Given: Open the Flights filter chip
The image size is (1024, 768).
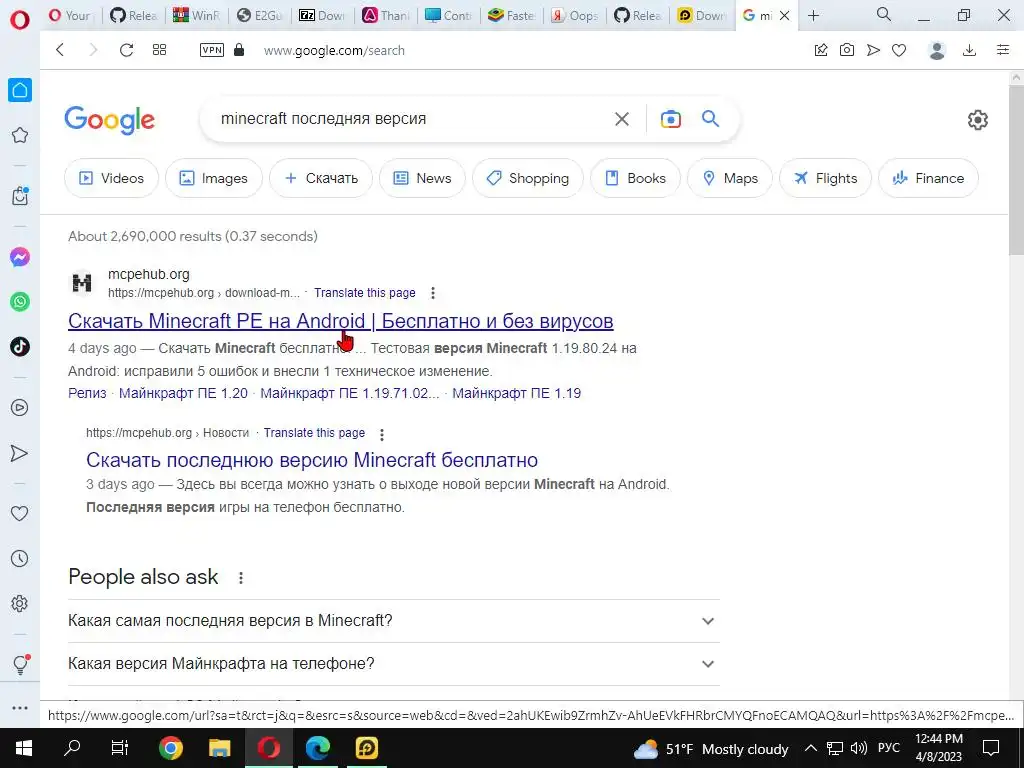Looking at the screenshot, I should click(825, 178).
